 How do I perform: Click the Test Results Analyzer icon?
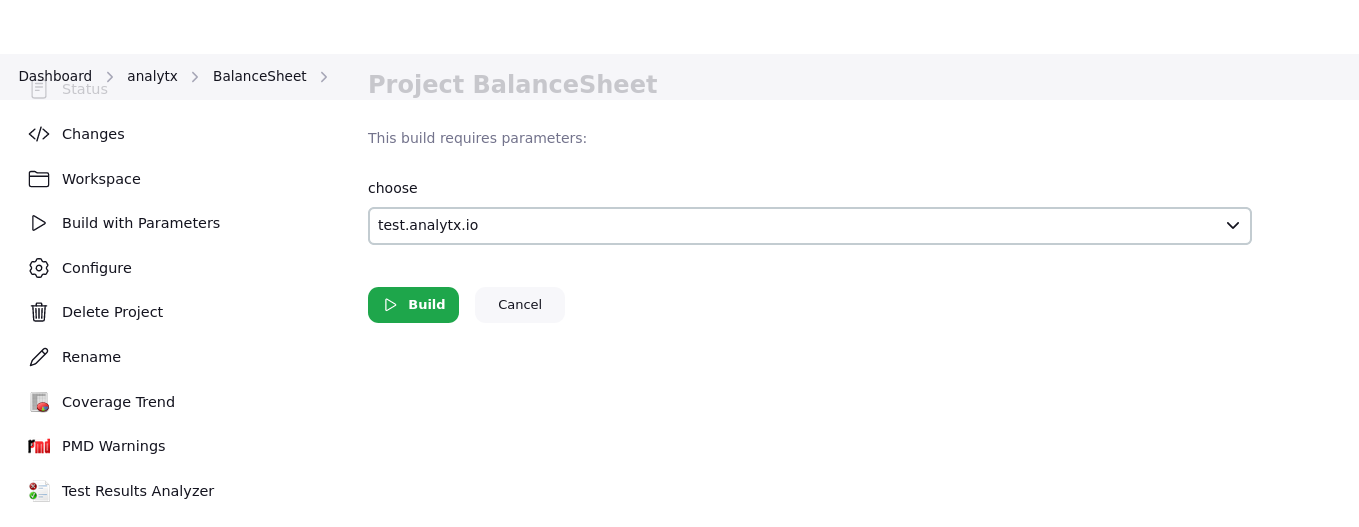pyautogui.click(x=39, y=491)
